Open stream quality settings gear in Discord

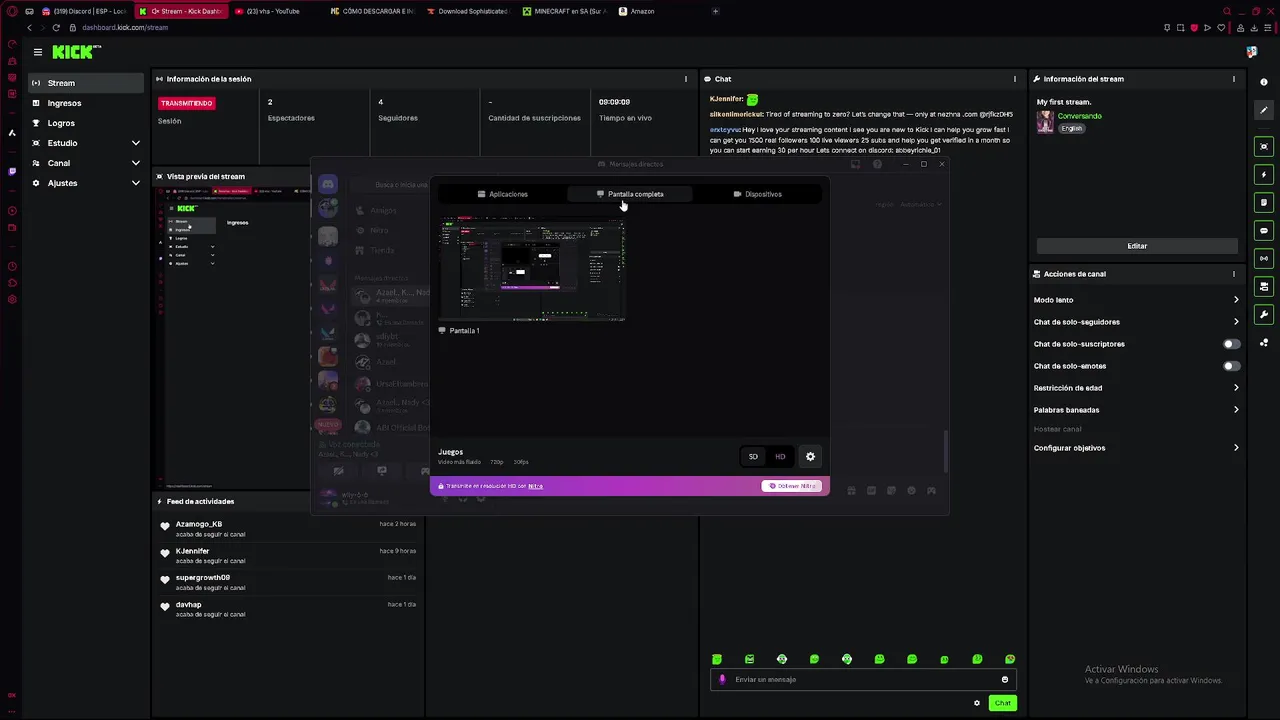tap(810, 457)
